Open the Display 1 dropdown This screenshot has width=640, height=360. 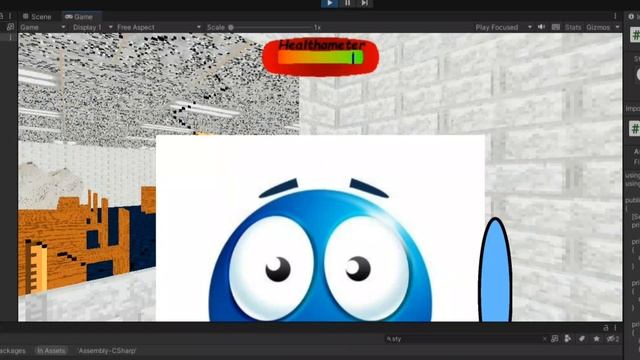pos(92,27)
